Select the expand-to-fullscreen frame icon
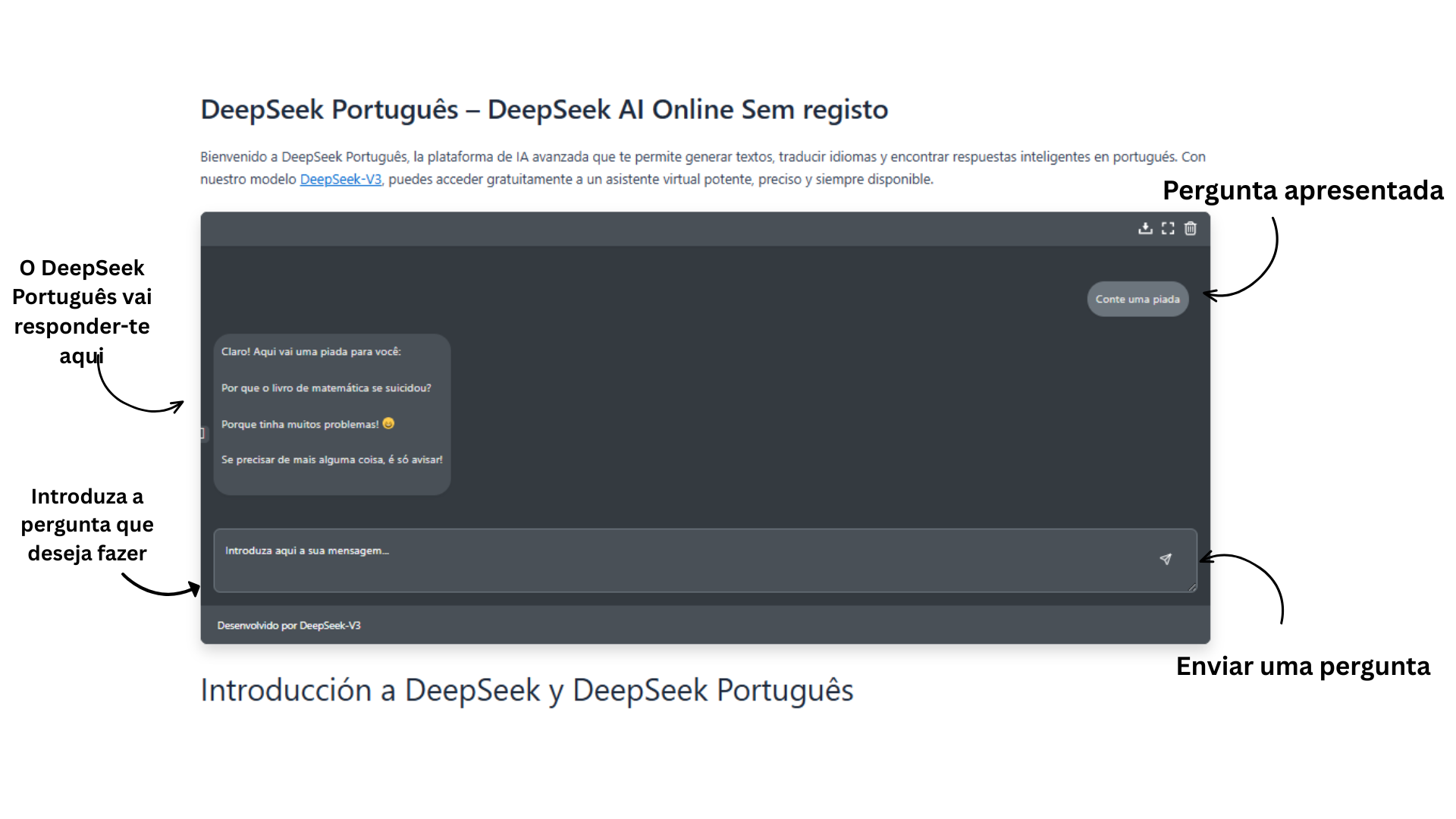Image resolution: width=1456 pixels, height=819 pixels. (1168, 228)
